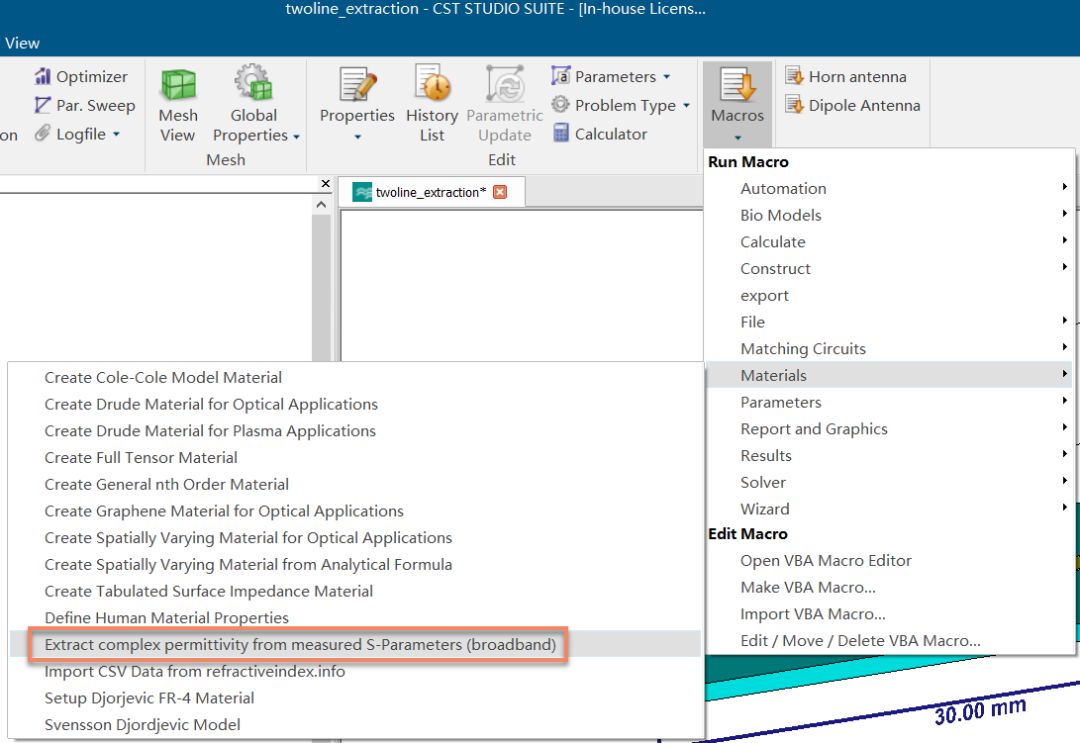Open the Parameters list icon
The height and width of the screenshot is (743, 1080).
tap(561, 76)
